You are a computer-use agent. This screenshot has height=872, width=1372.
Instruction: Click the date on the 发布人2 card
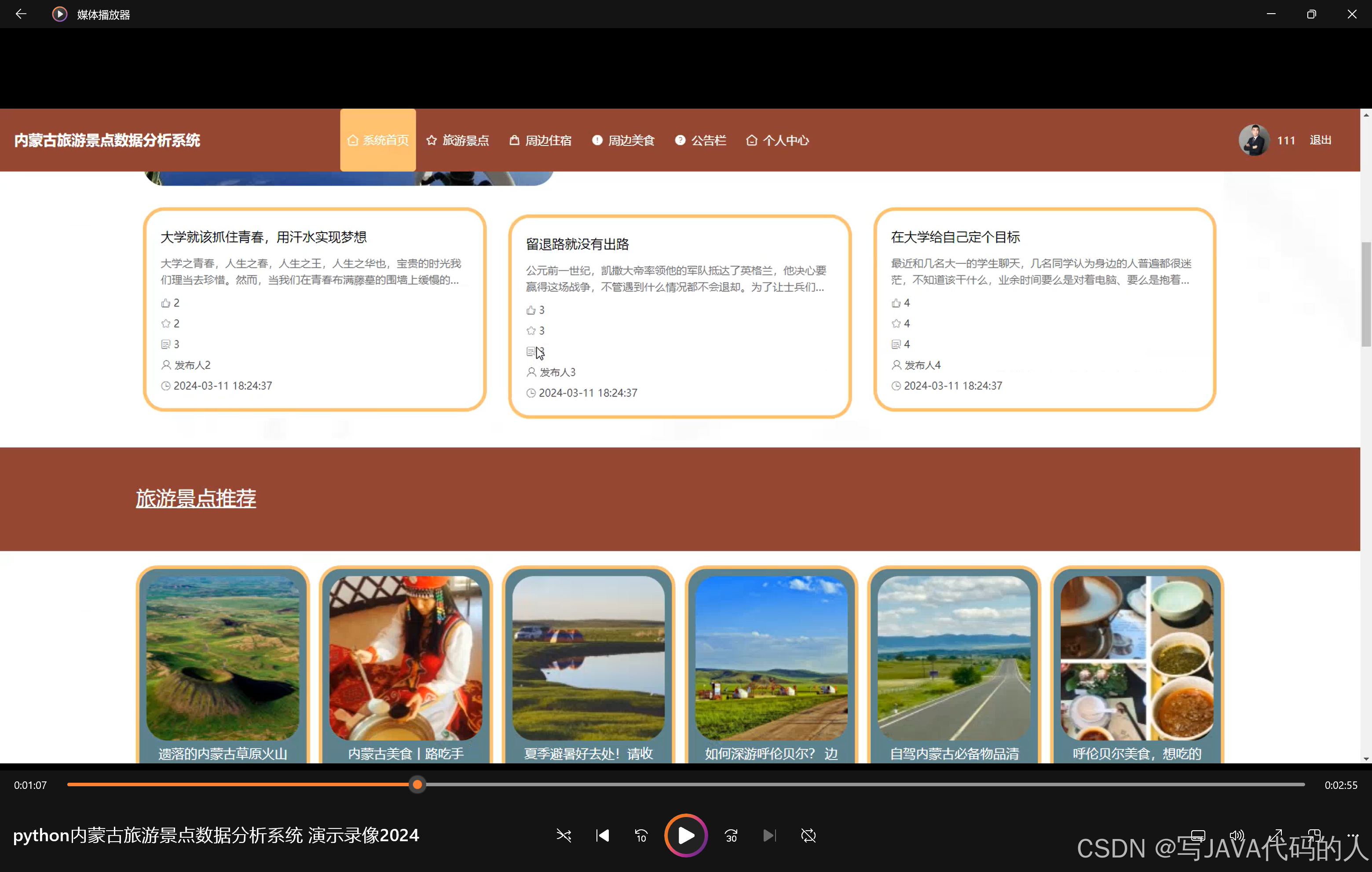[x=223, y=386]
